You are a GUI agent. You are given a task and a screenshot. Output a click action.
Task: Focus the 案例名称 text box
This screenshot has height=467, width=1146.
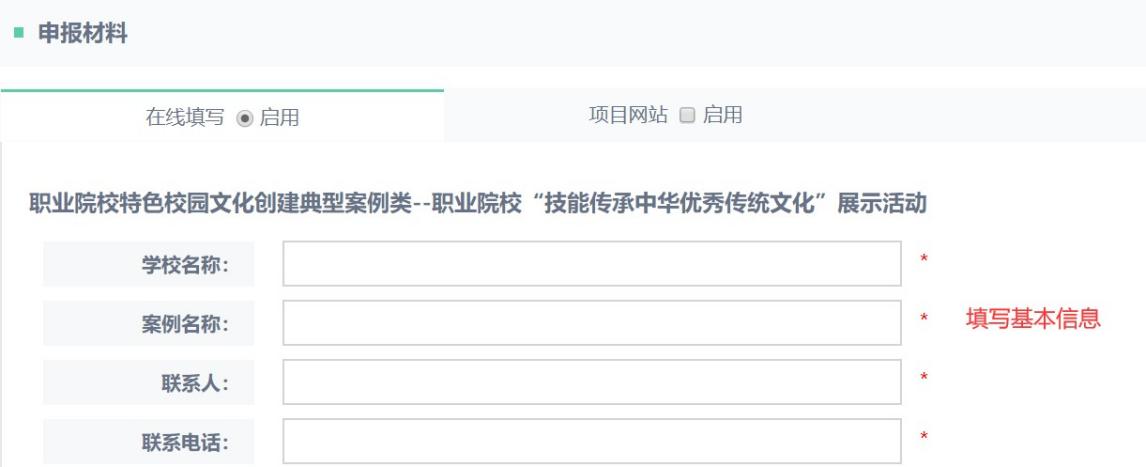tap(592, 323)
